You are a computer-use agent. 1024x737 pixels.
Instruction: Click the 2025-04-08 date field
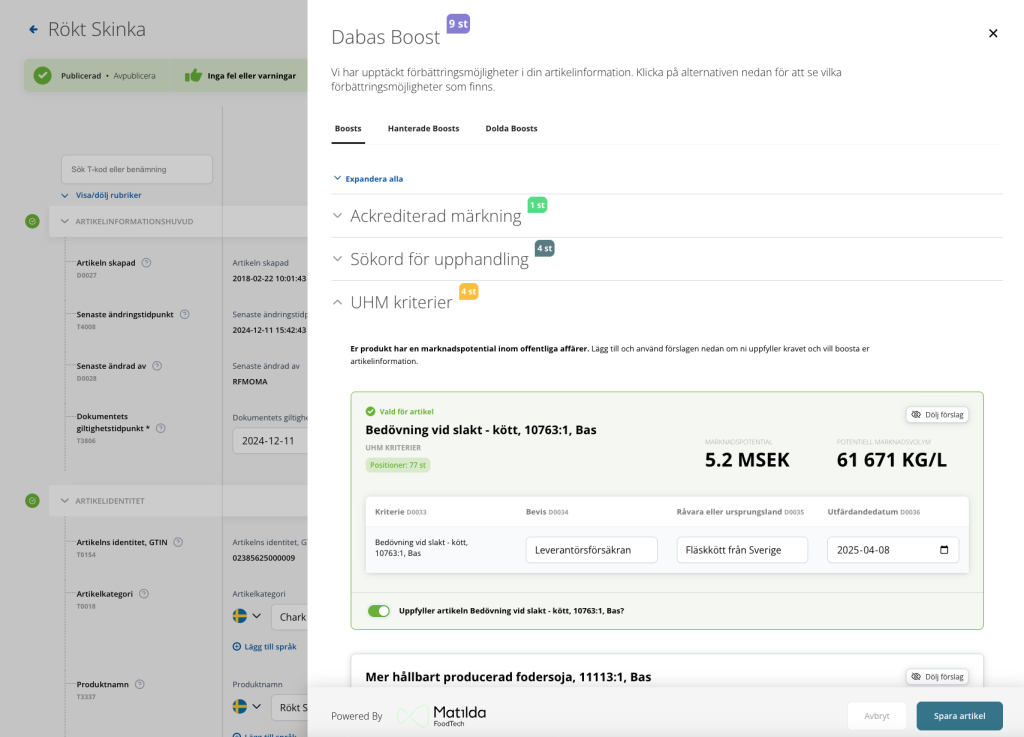pos(893,550)
